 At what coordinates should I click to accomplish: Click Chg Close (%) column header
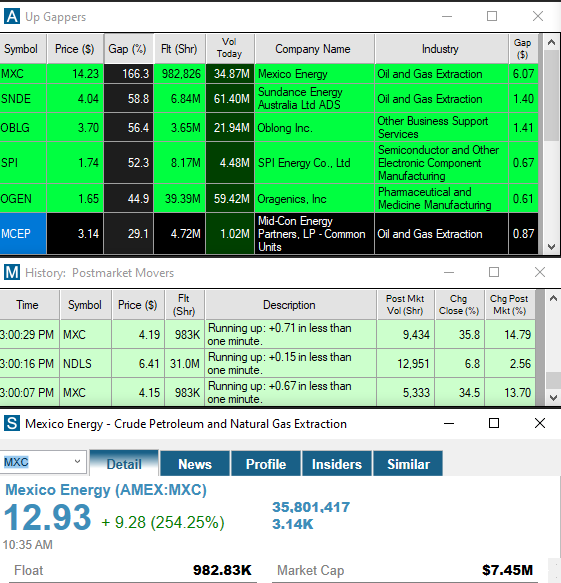point(460,305)
